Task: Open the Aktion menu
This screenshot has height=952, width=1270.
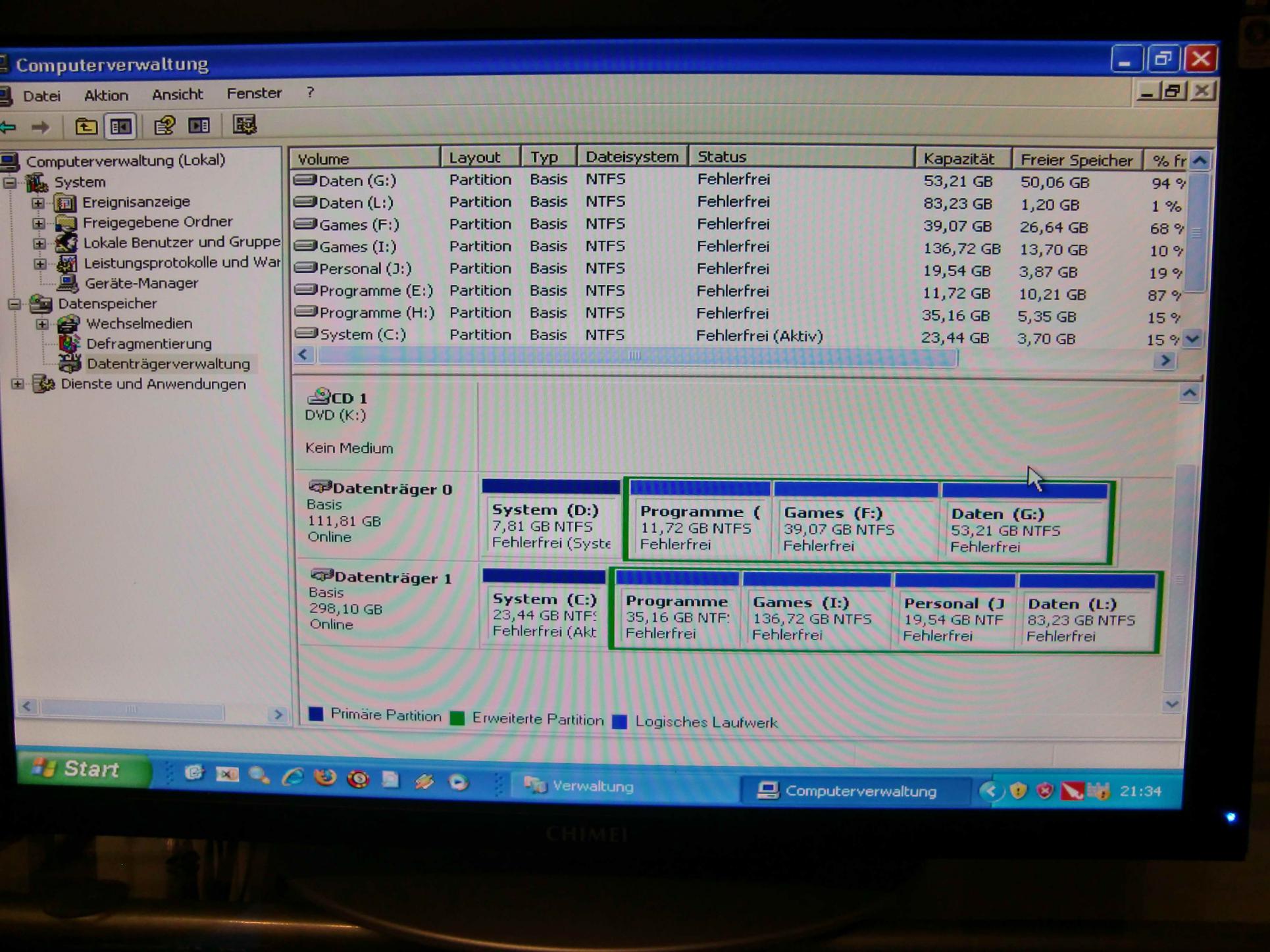Action: 106,95
